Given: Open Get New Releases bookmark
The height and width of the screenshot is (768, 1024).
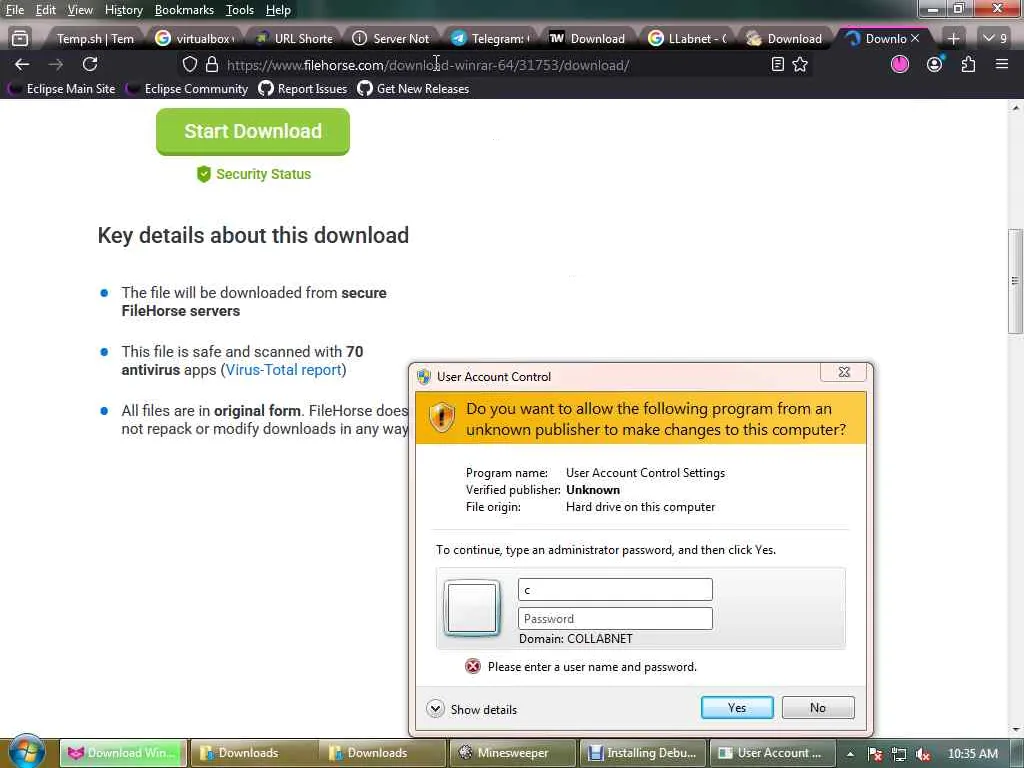Looking at the screenshot, I should [413, 89].
